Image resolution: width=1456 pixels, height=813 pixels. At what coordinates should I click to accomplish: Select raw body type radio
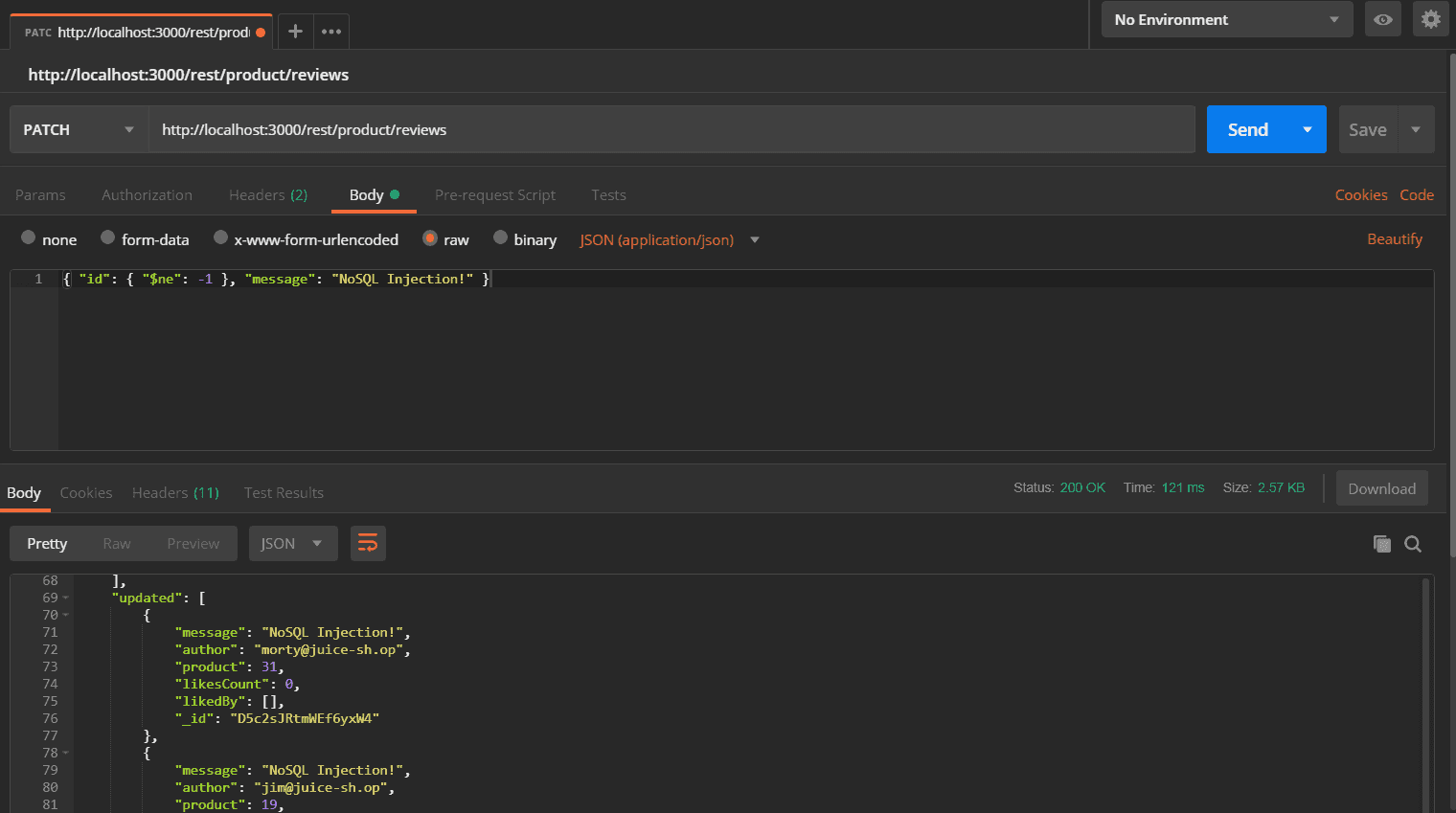[430, 237]
